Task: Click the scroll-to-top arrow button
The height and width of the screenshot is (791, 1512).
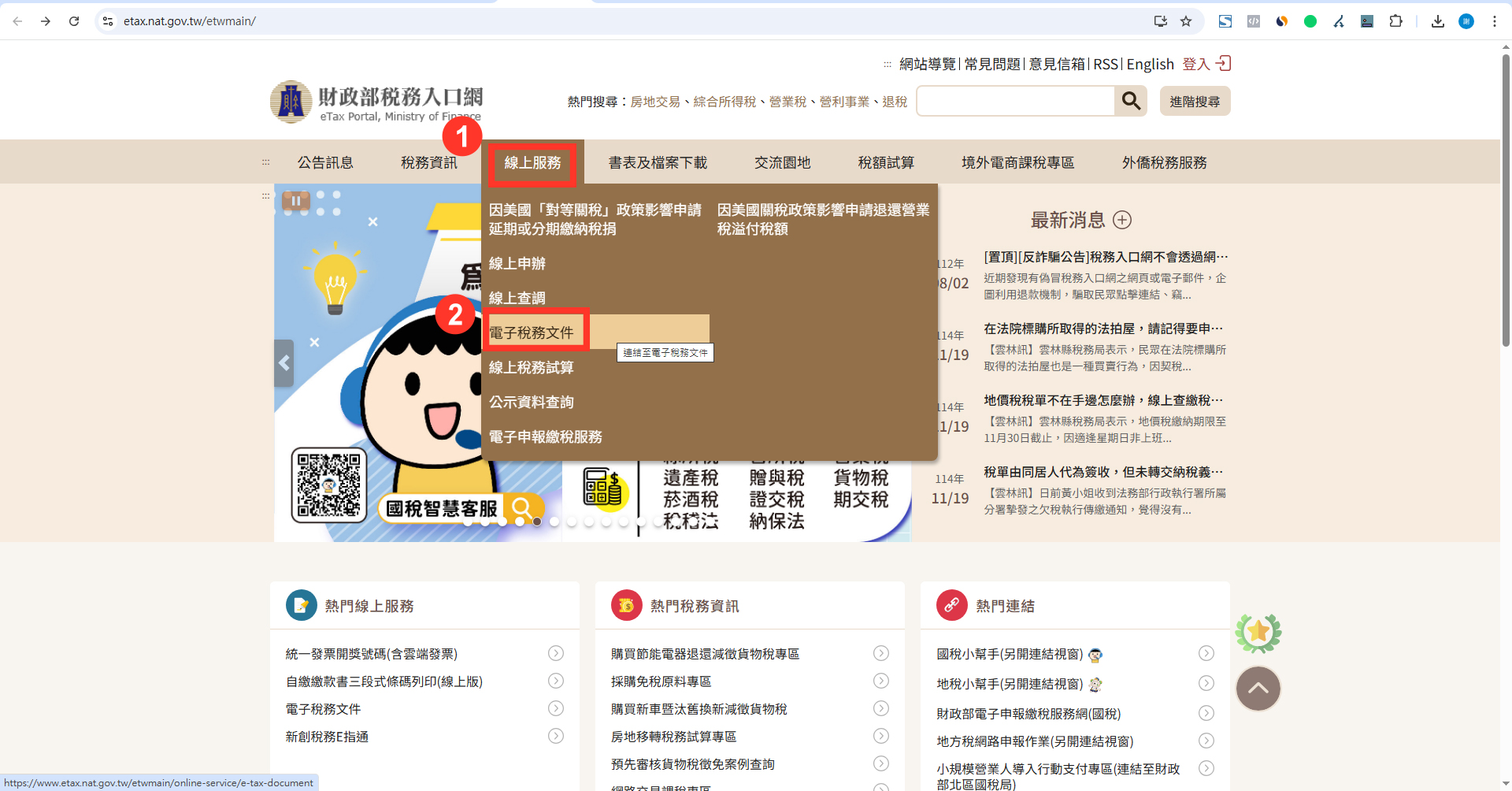Action: pyautogui.click(x=1258, y=688)
